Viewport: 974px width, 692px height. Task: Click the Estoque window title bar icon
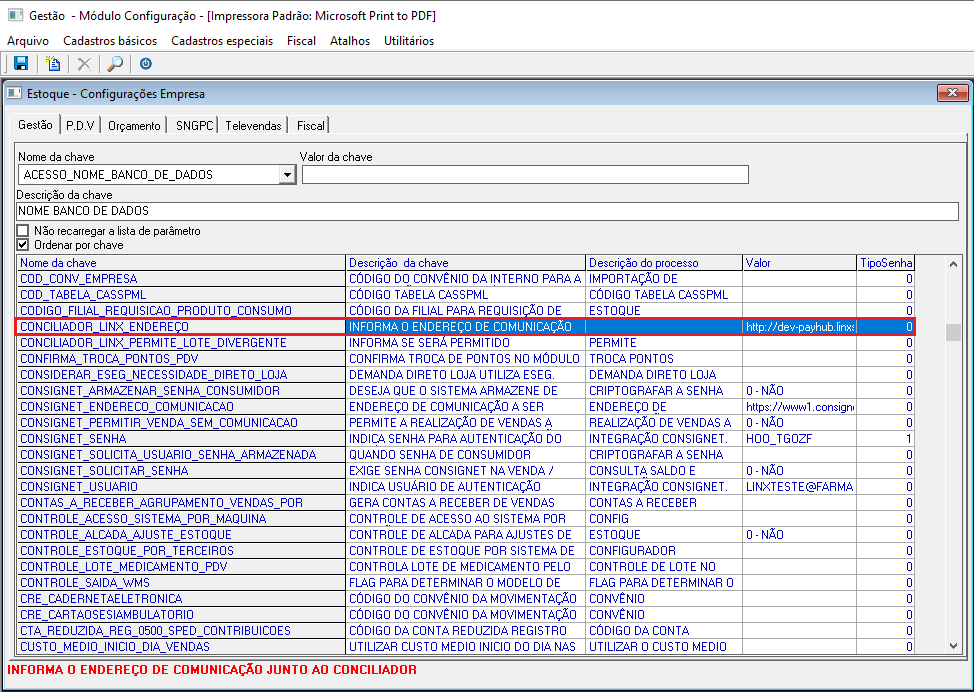click(14, 93)
